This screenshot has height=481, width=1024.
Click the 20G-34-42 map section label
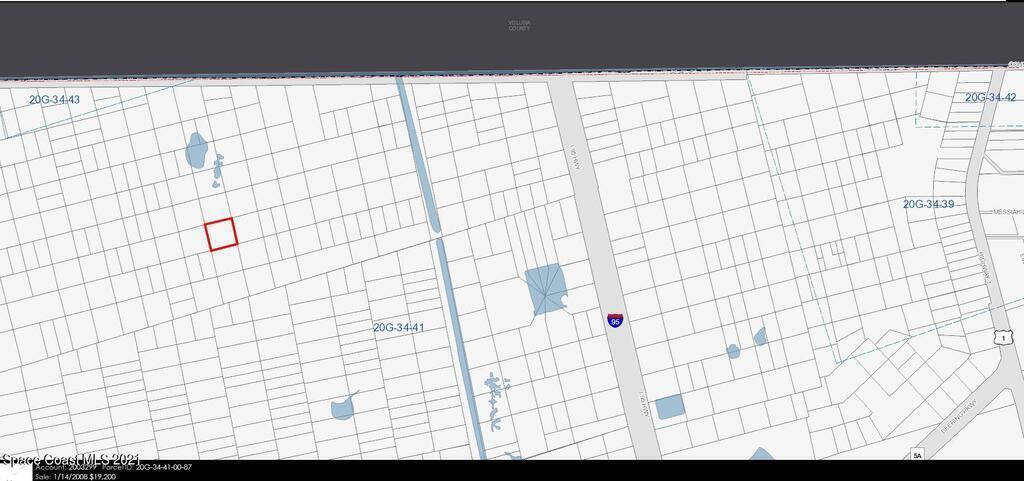pyautogui.click(x=990, y=97)
